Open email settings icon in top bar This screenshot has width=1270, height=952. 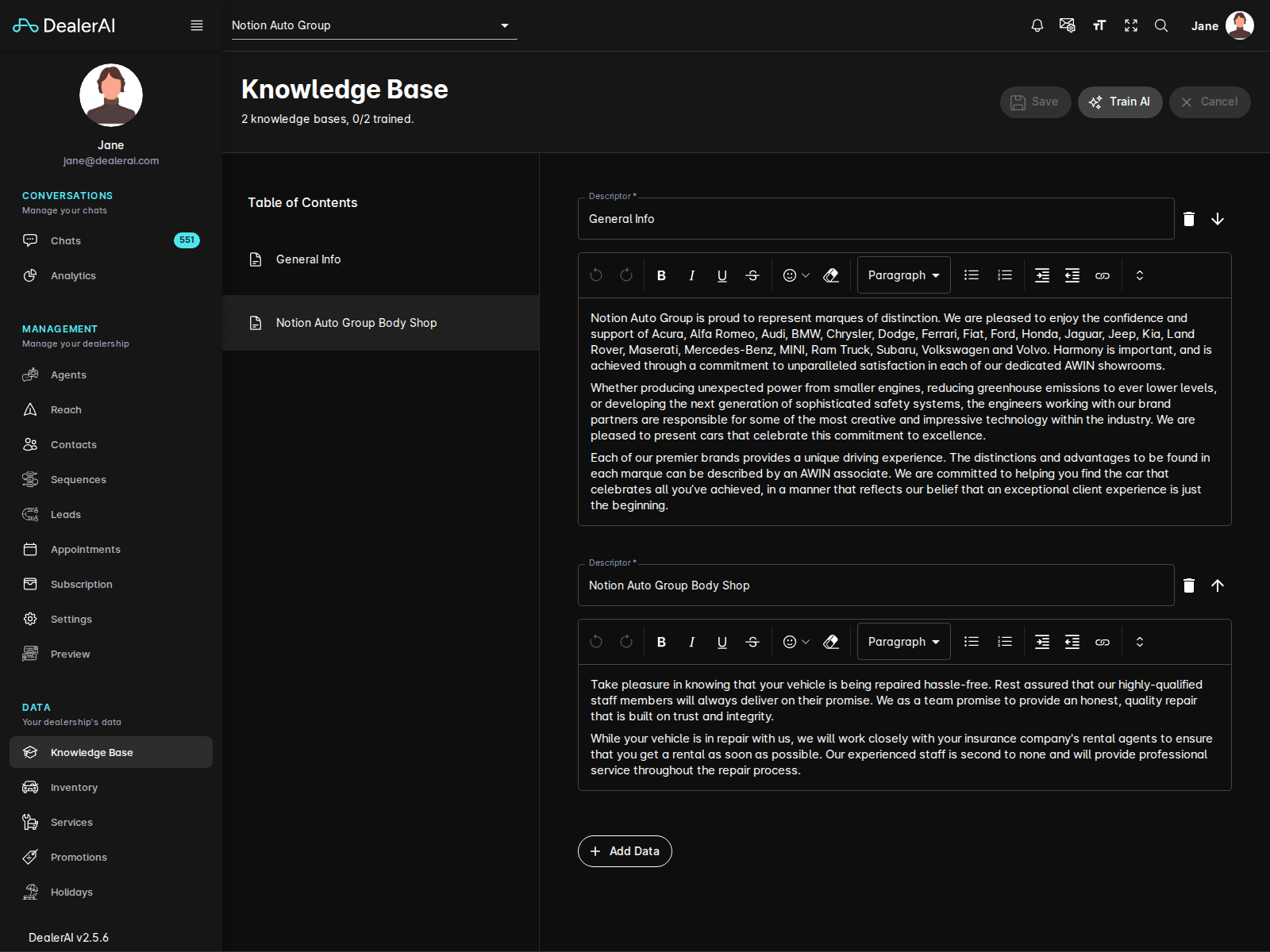coord(1068,25)
